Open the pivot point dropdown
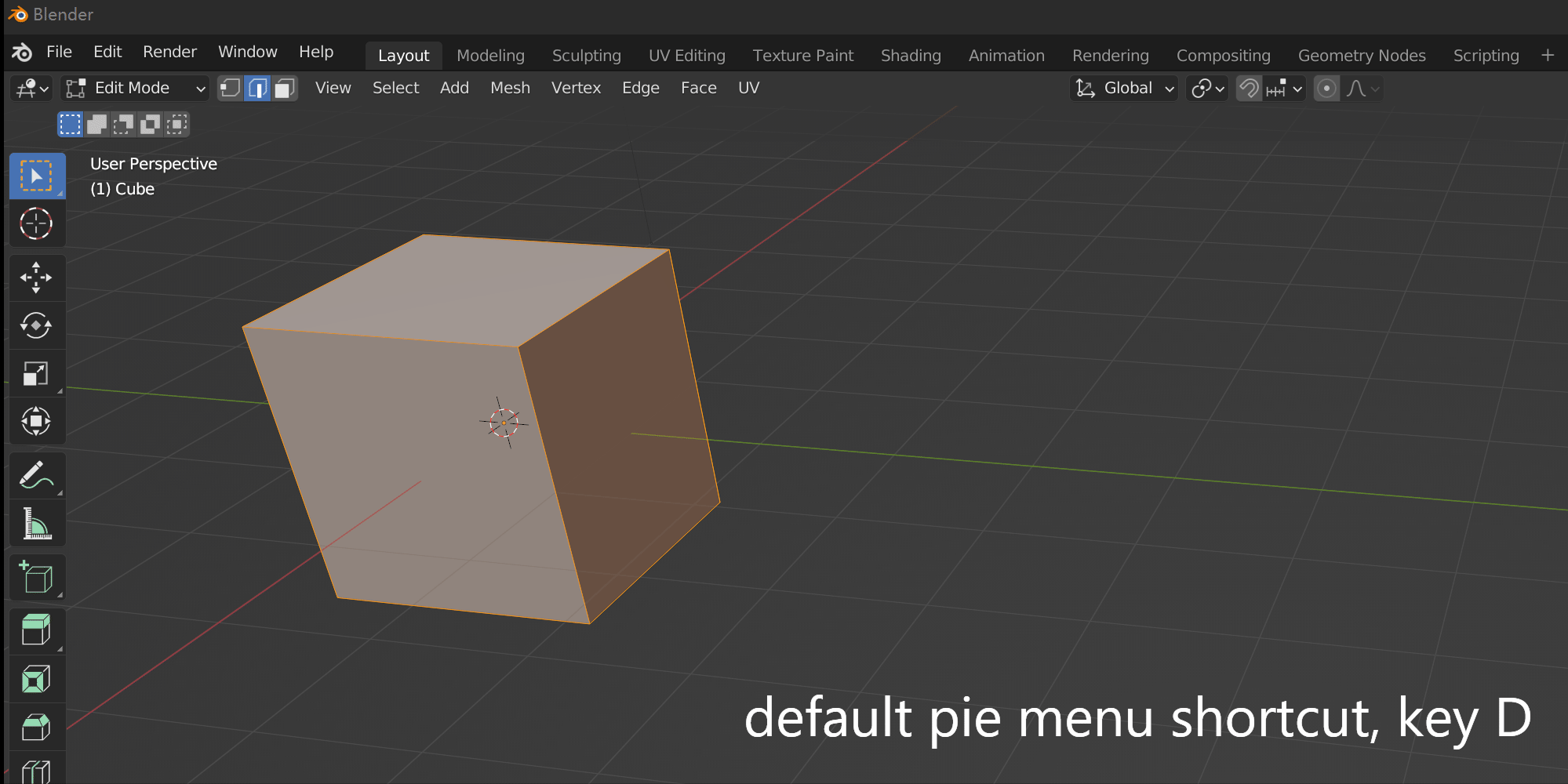This screenshot has width=1568, height=784. click(1207, 88)
